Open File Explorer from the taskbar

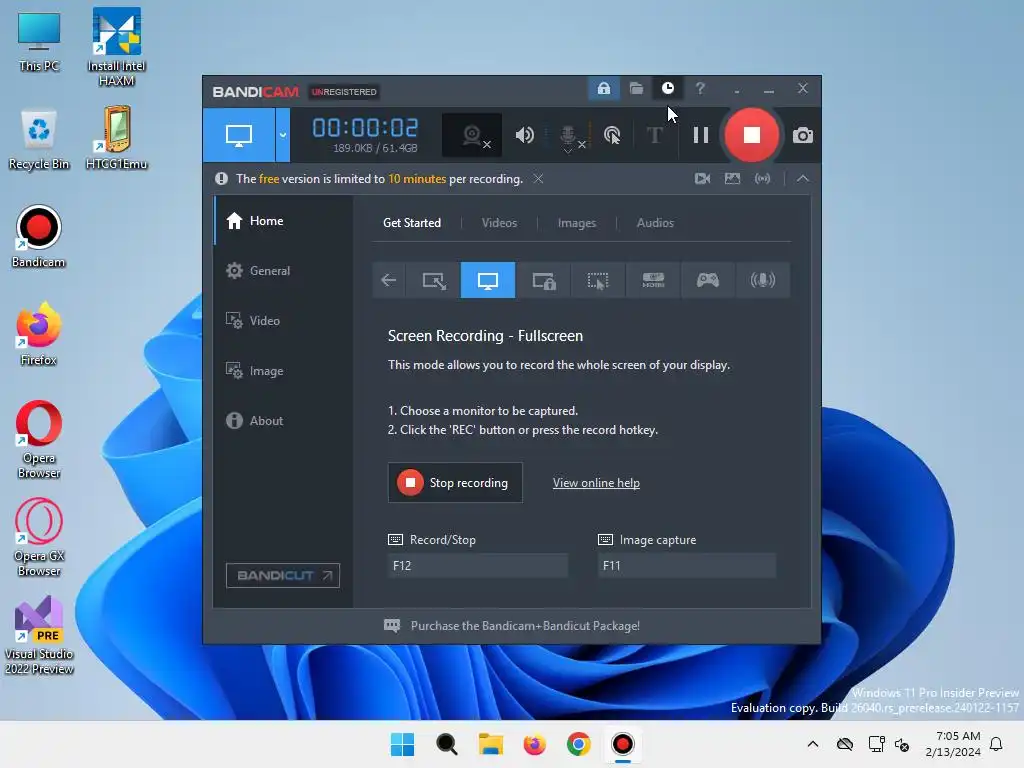click(x=490, y=744)
